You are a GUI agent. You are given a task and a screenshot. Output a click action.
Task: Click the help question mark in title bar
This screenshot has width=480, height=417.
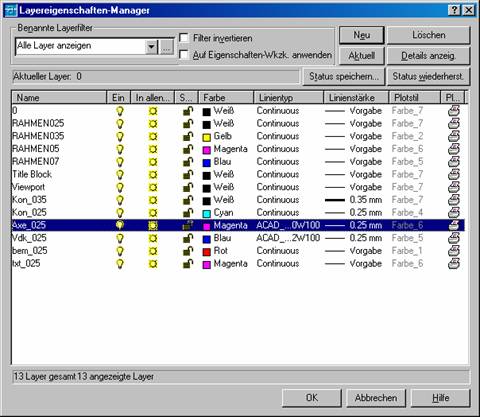pos(454,10)
